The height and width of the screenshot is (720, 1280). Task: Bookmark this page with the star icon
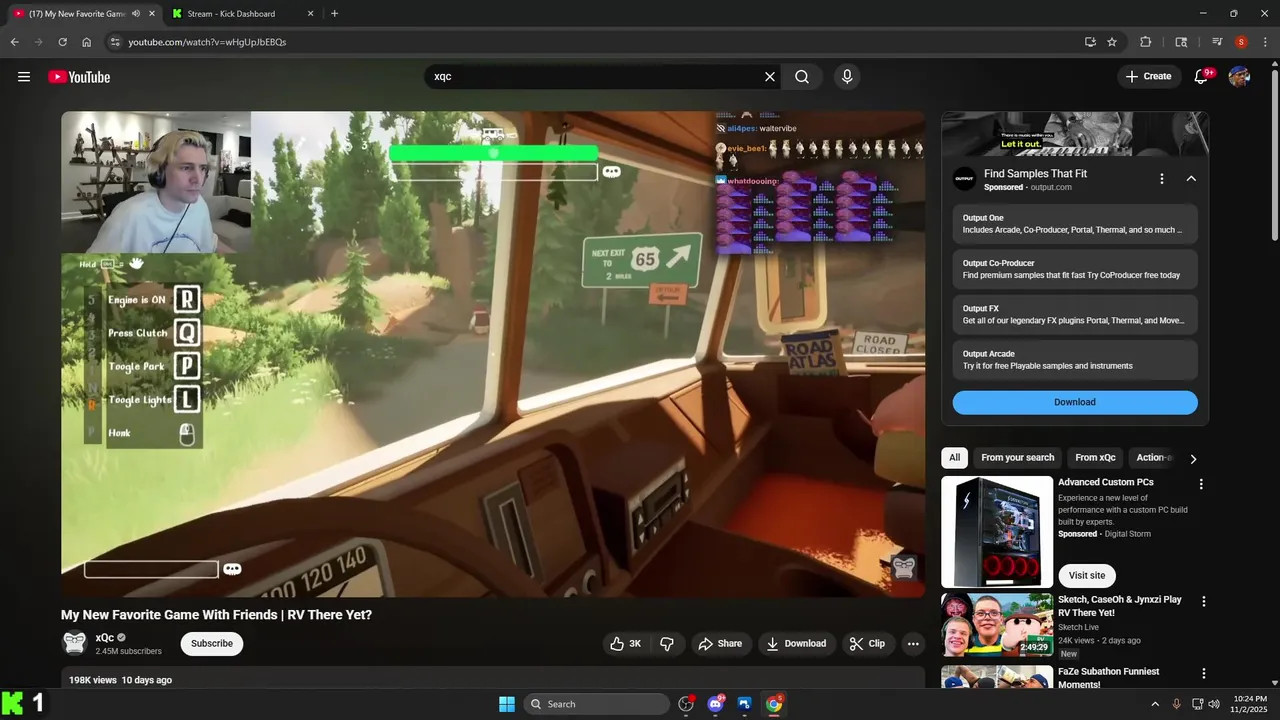pyautogui.click(x=1112, y=42)
